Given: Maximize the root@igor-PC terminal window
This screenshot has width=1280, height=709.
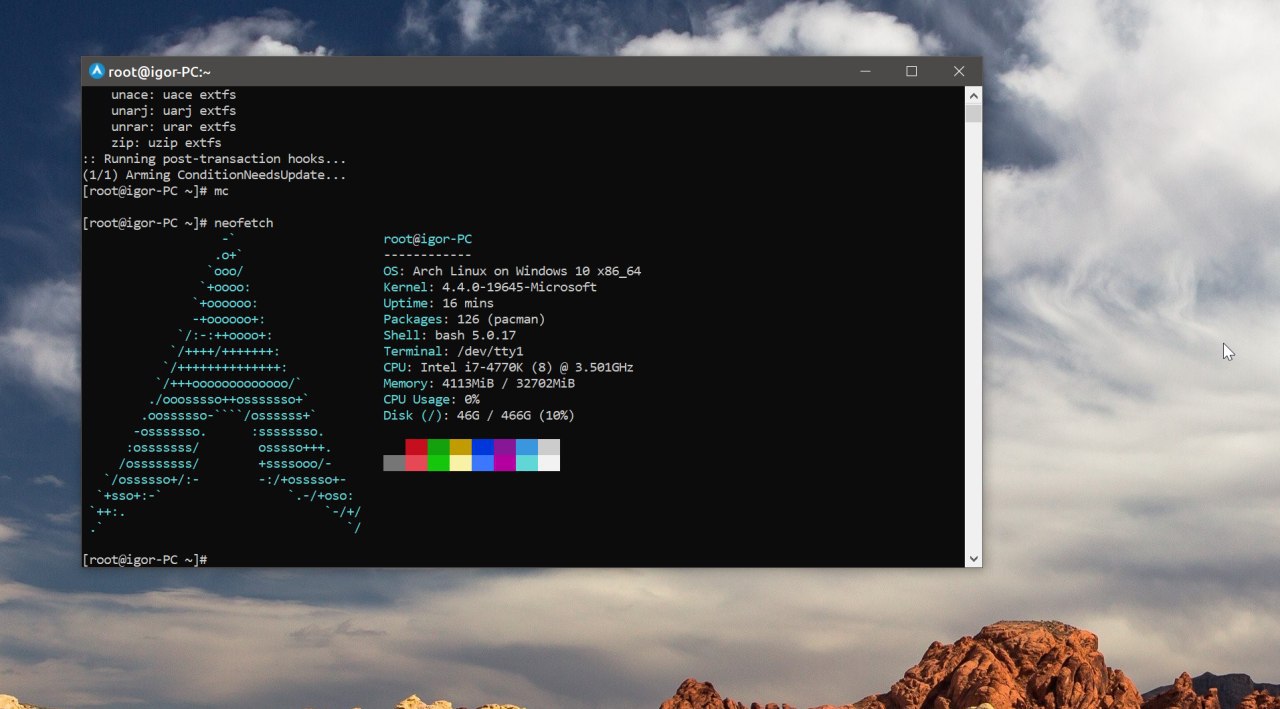Looking at the screenshot, I should pos(912,71).
